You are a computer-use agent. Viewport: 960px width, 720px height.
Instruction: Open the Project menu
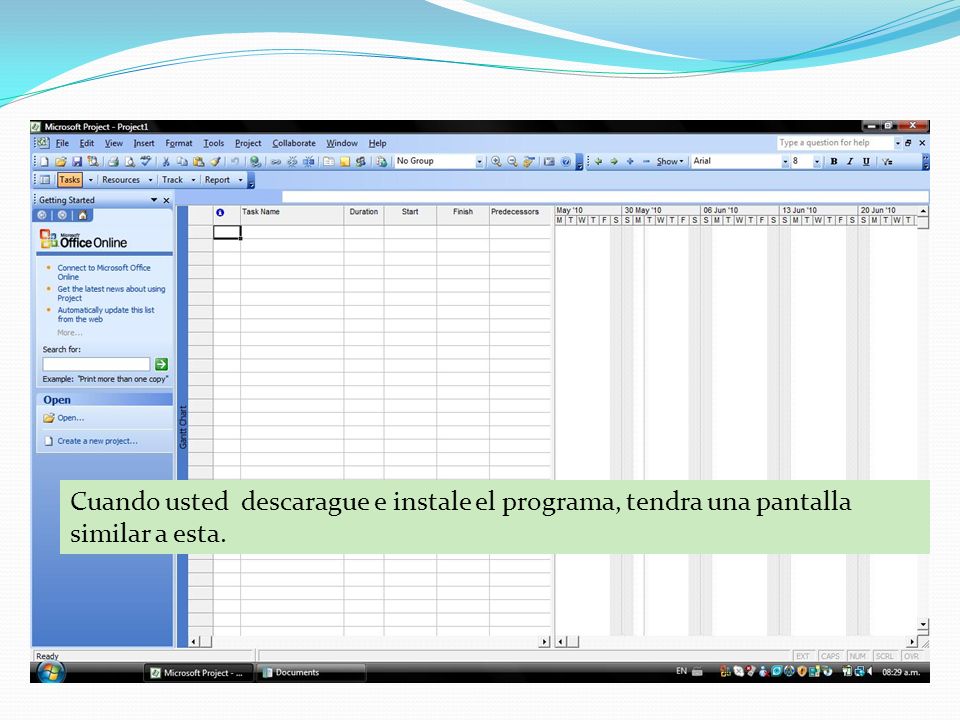(248, 143)
